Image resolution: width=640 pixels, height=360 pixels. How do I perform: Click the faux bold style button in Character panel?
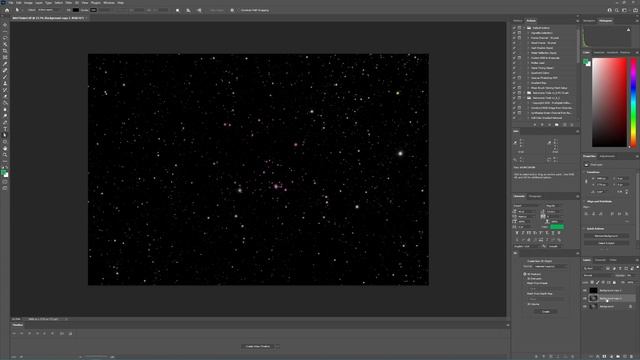click(517, 233)
